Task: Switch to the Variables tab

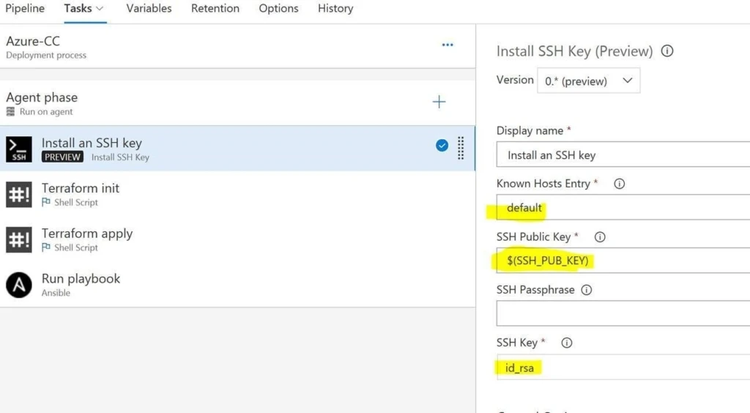Action: tap(149, 9)
